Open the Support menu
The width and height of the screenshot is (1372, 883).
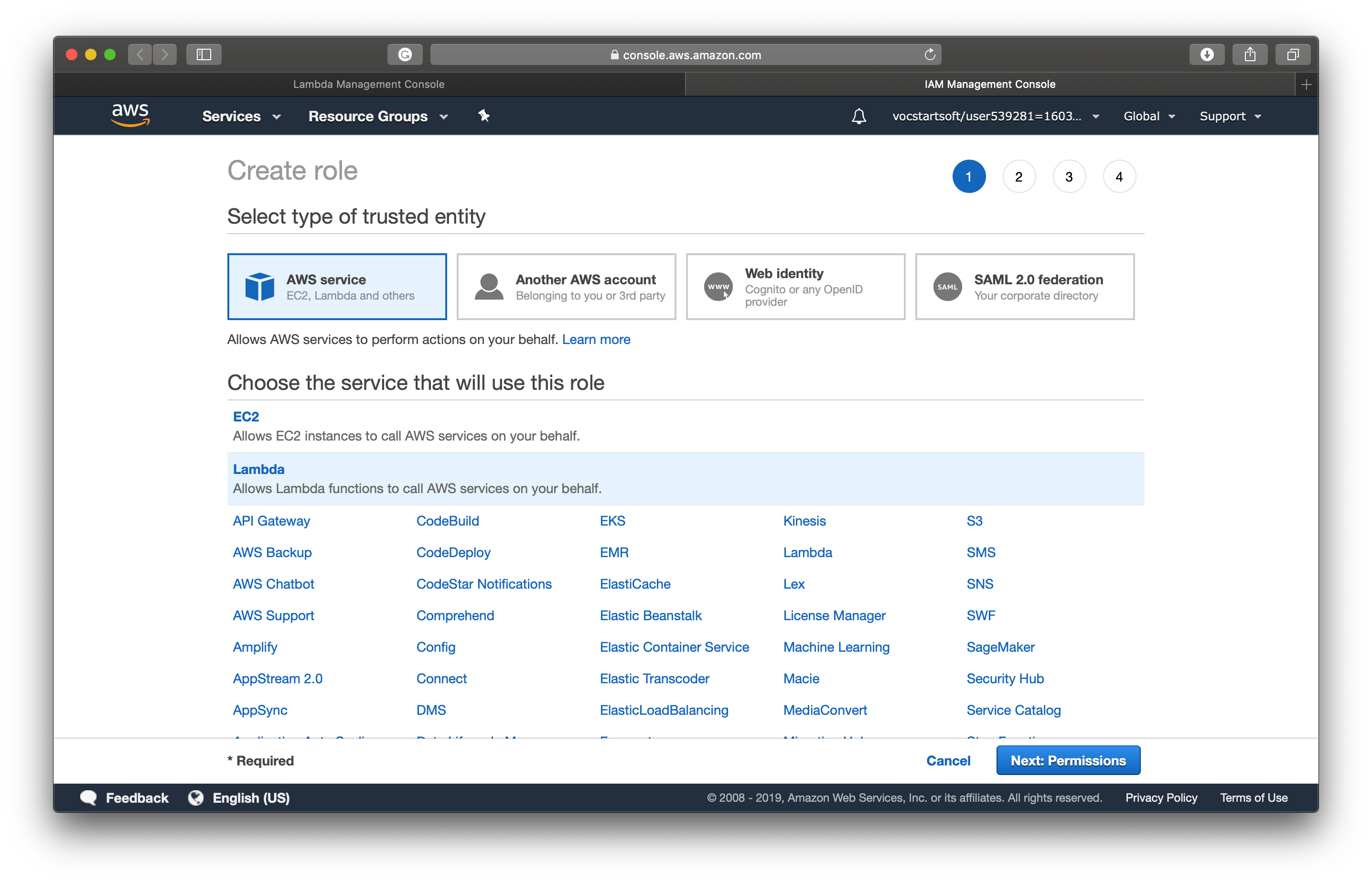[x=1230, y=117]
